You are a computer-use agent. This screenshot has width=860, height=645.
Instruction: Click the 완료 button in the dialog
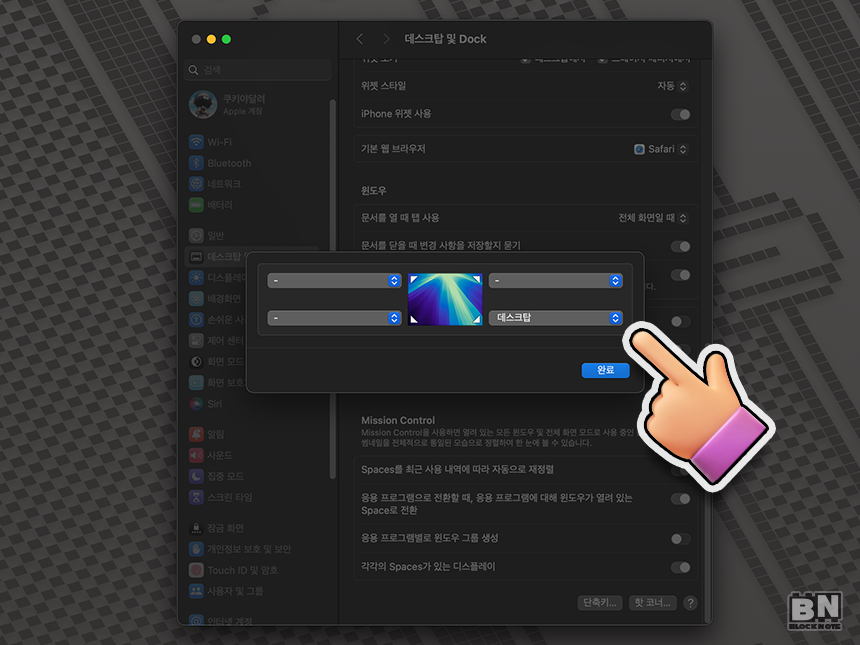coord(606,370)
